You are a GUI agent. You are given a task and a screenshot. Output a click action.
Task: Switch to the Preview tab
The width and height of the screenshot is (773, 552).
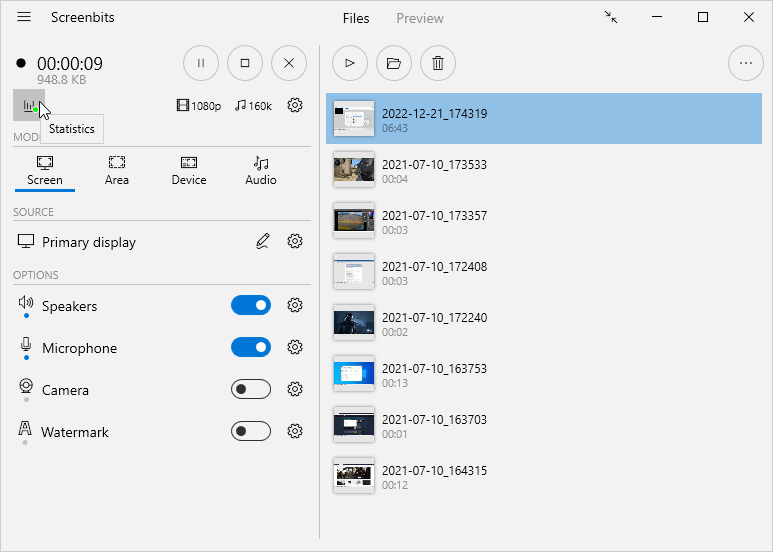coord(420,18)
